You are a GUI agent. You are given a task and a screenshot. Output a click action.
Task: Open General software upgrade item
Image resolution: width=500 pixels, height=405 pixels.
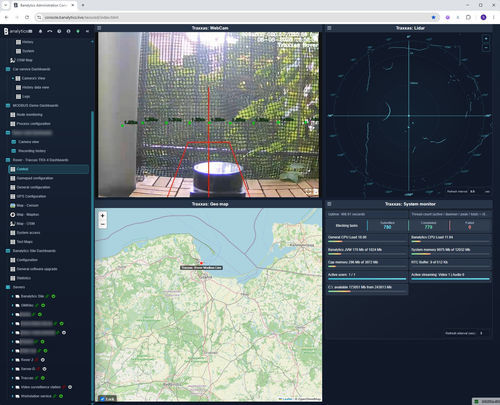click(x=37, y=269)
